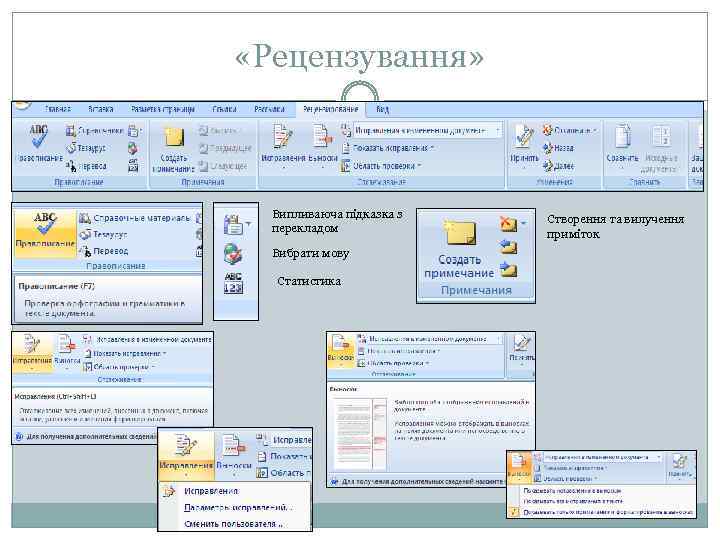Click translation screentip icon in top ribbon

coord(134,131)
